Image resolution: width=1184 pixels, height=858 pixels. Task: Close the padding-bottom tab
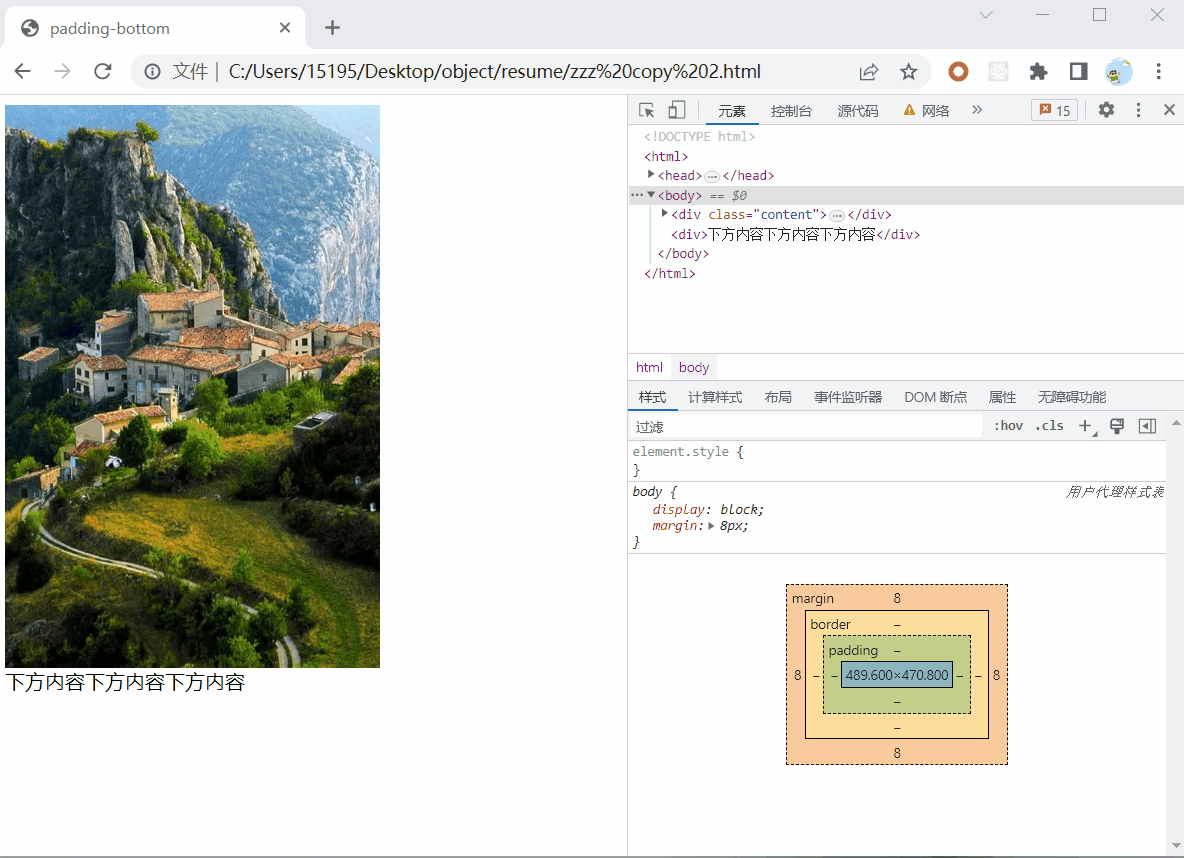point(285,28)
